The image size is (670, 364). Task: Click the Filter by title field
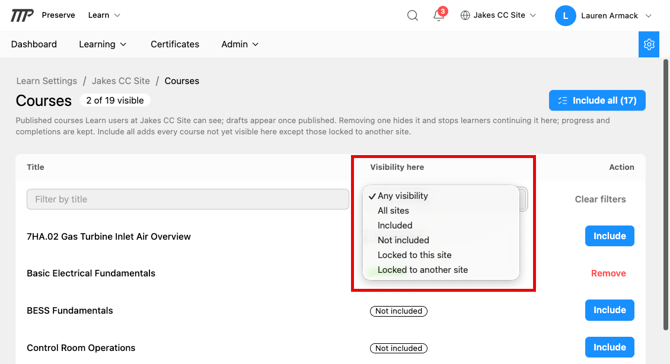[188, 199]
